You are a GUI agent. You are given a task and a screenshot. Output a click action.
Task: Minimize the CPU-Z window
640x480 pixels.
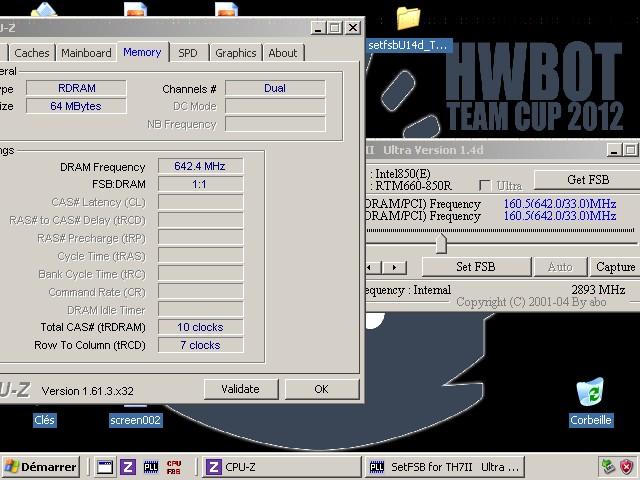point(318,28)
